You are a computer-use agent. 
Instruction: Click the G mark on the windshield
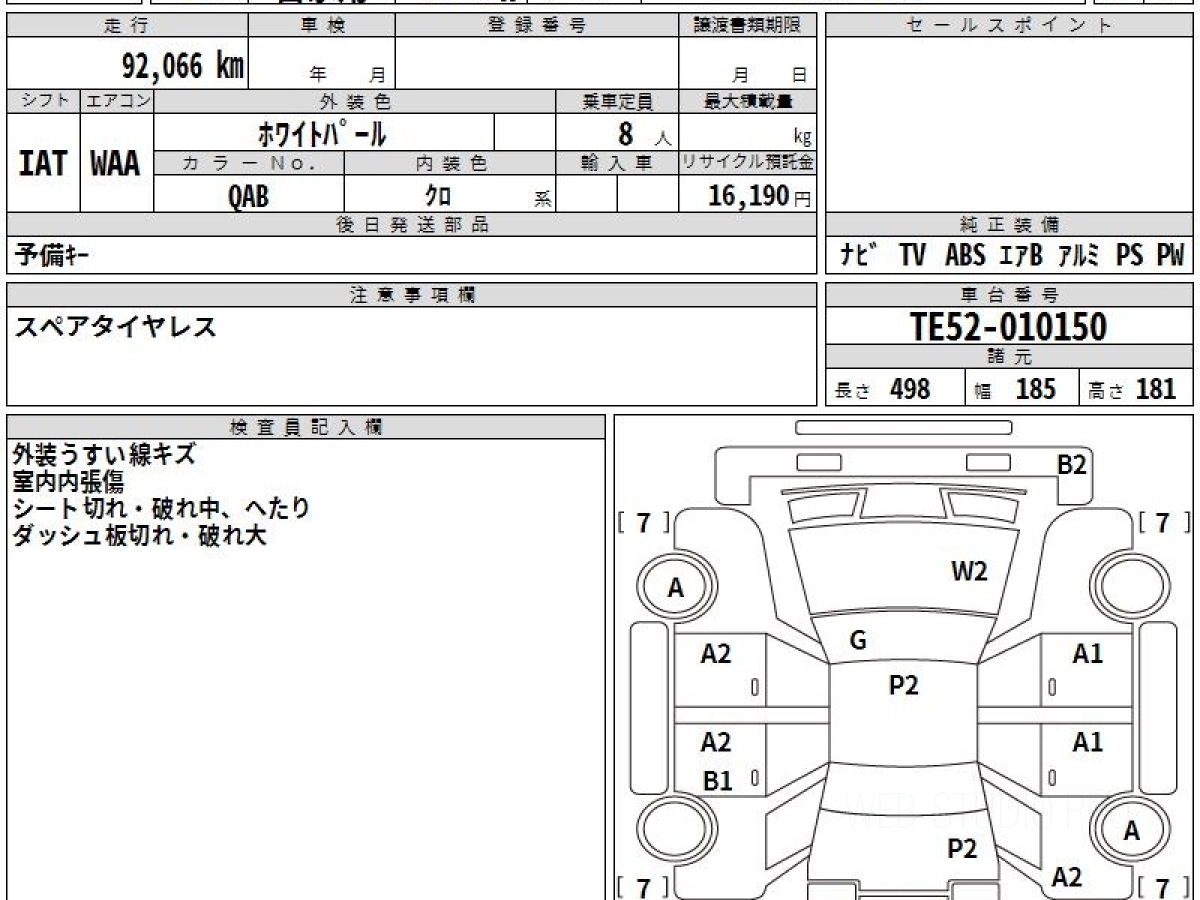(857, 641)
